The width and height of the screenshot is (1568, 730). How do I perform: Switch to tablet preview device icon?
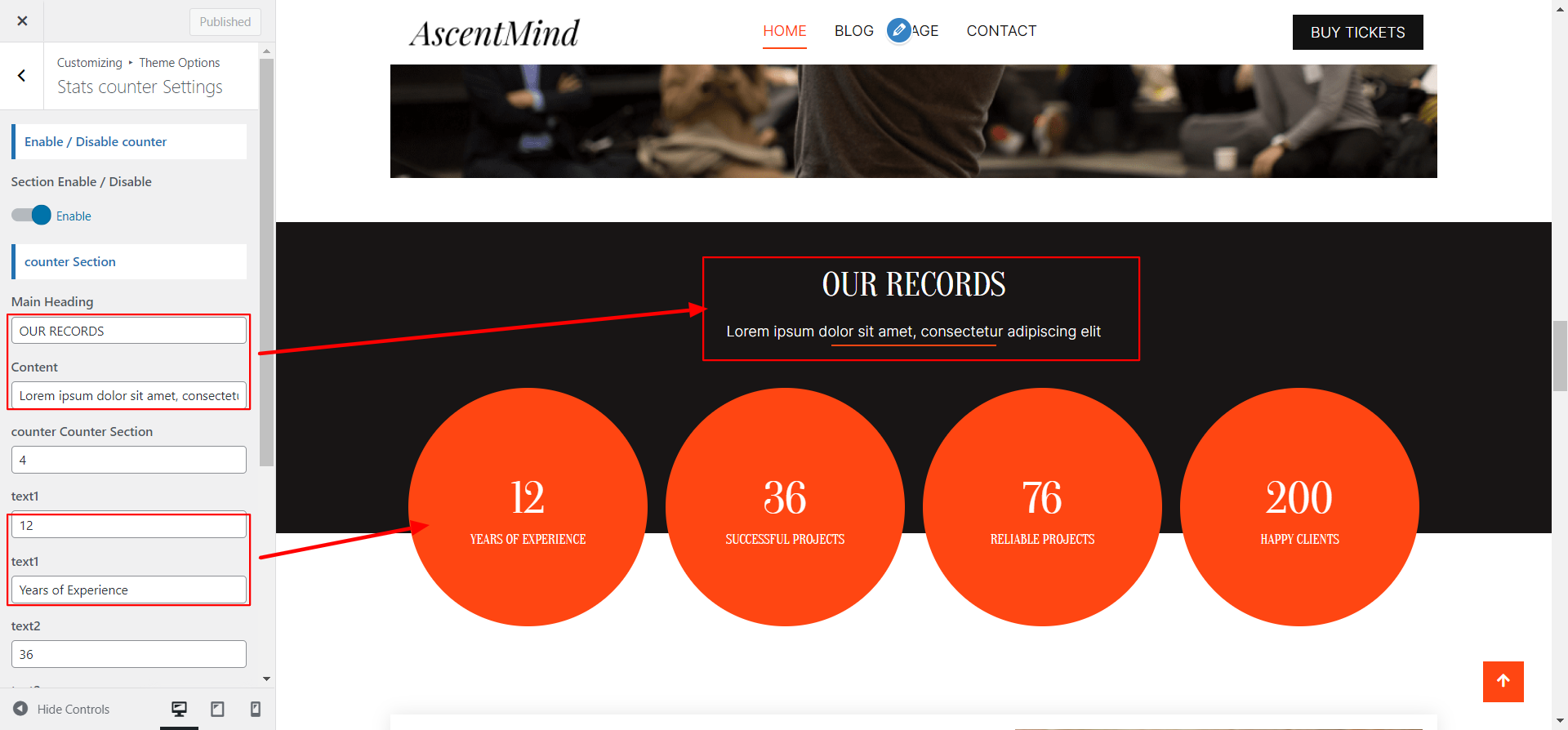click(217, 709)
